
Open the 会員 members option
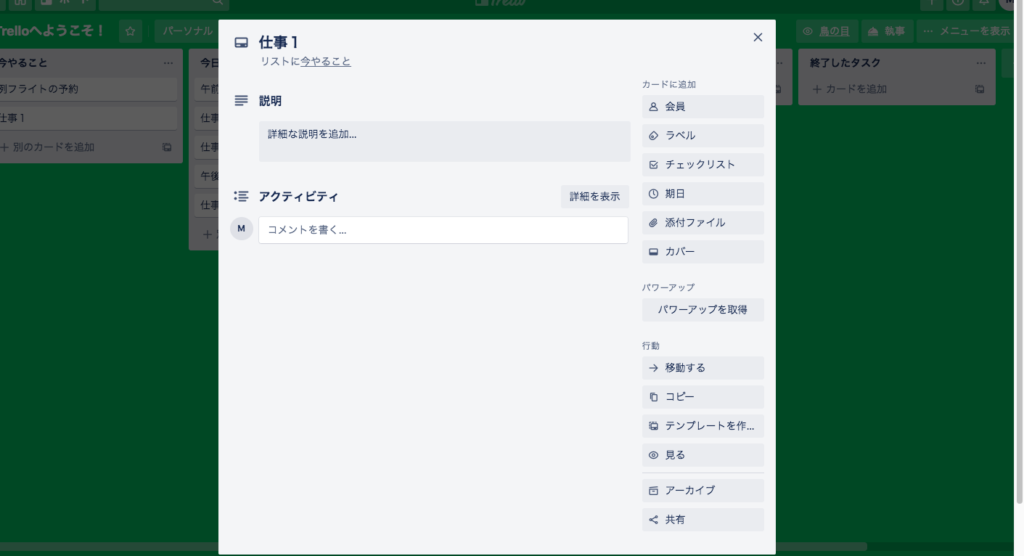click(703, 106)
